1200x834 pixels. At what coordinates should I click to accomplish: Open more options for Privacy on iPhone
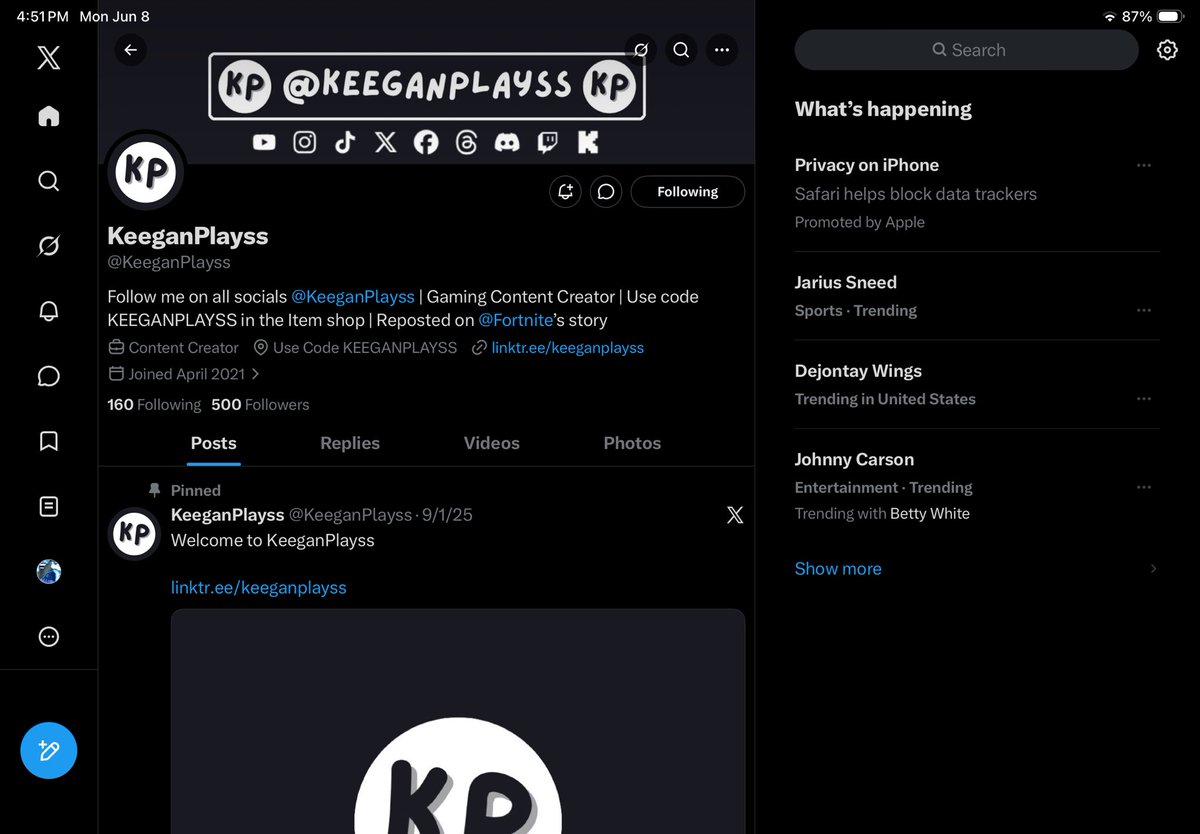pos(1144,165)
